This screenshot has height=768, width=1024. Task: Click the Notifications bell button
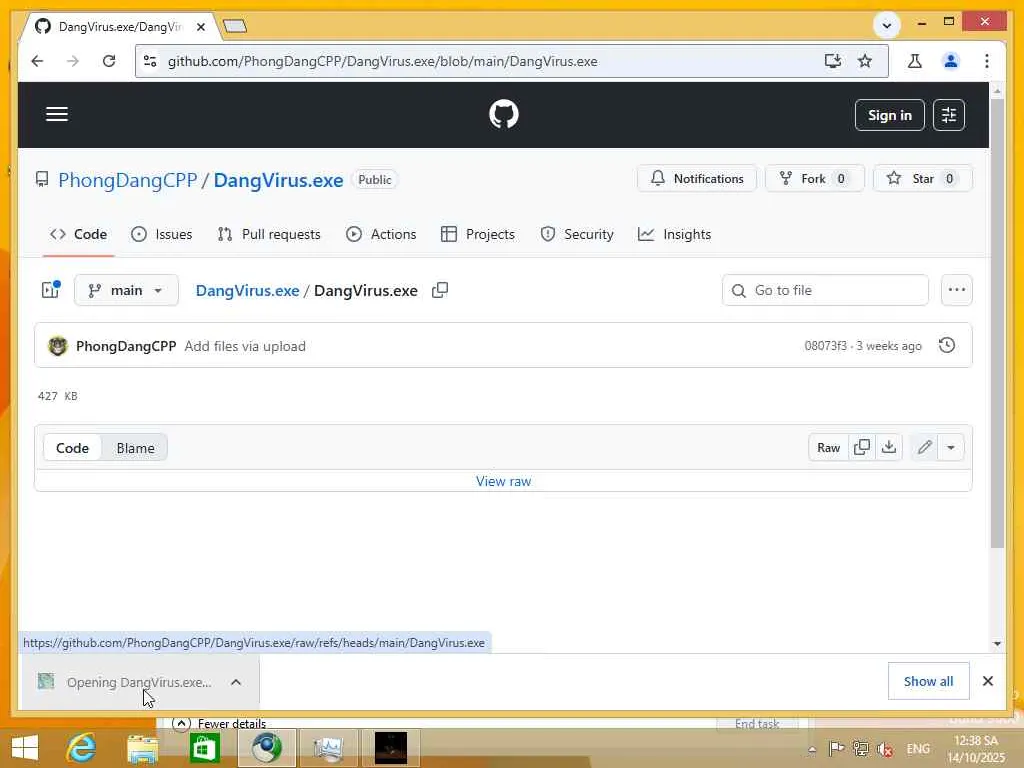point(697,178)
